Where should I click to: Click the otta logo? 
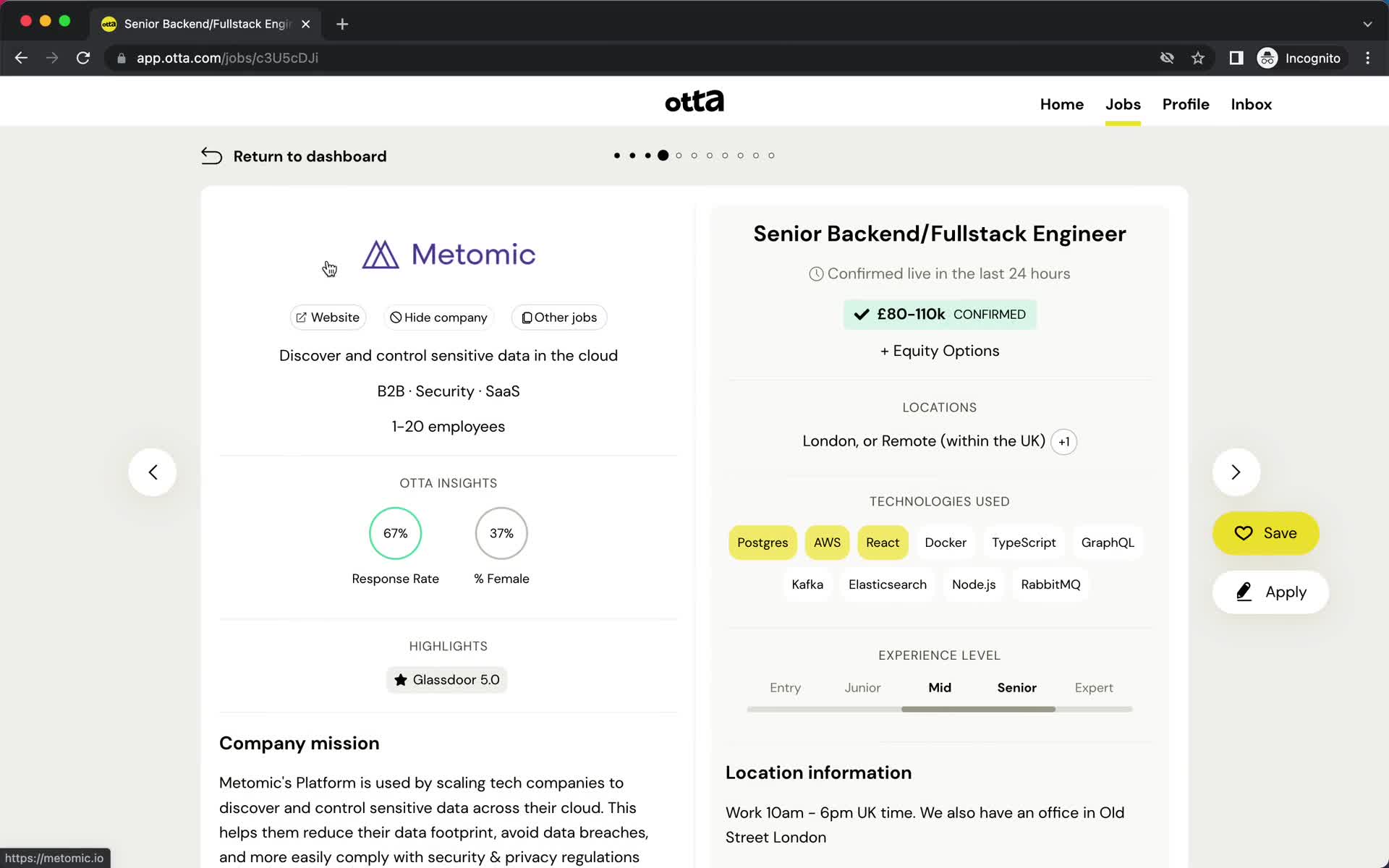[x=694, y=101]
